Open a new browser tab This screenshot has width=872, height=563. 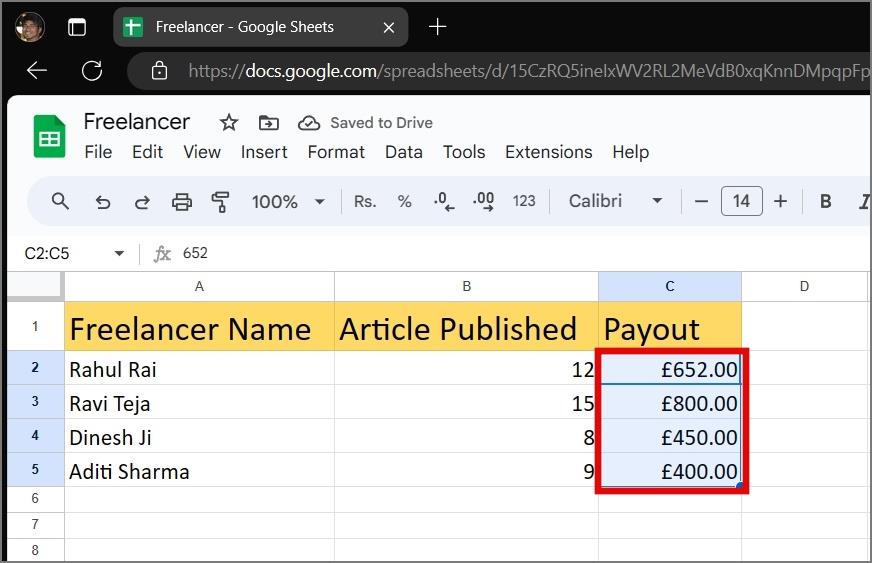[437, 26]
